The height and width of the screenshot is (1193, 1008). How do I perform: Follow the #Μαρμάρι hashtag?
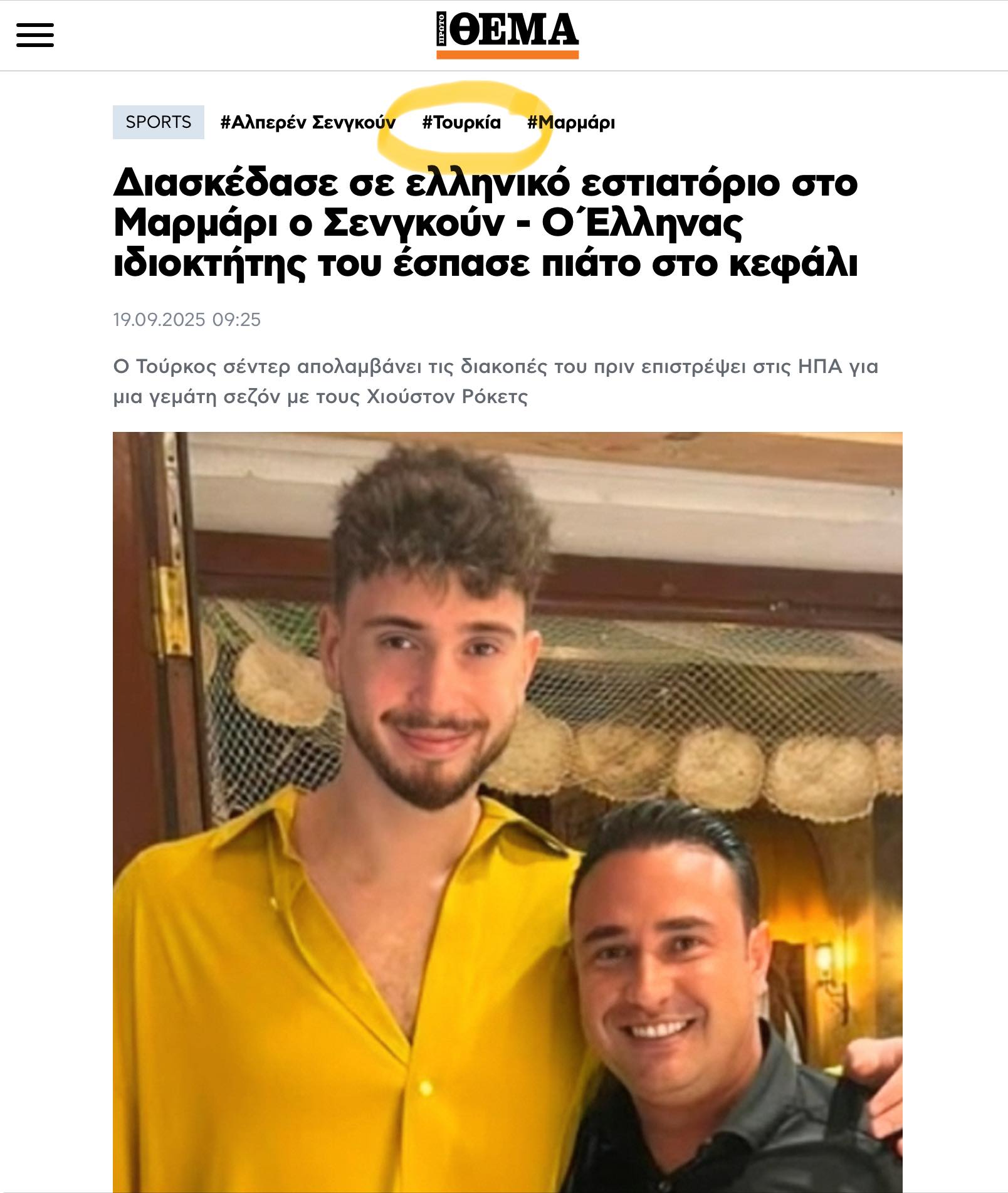point(571,122)
